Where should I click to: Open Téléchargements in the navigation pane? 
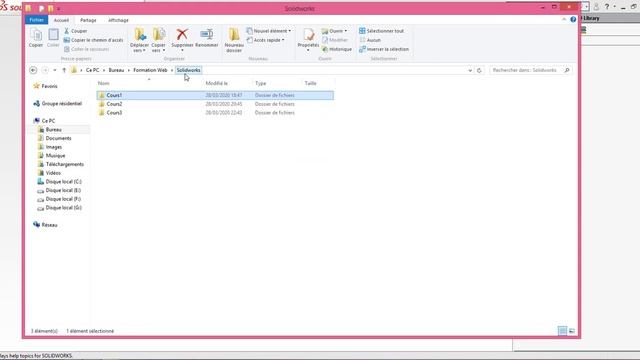pyautogui.click(x=60, y=164)
